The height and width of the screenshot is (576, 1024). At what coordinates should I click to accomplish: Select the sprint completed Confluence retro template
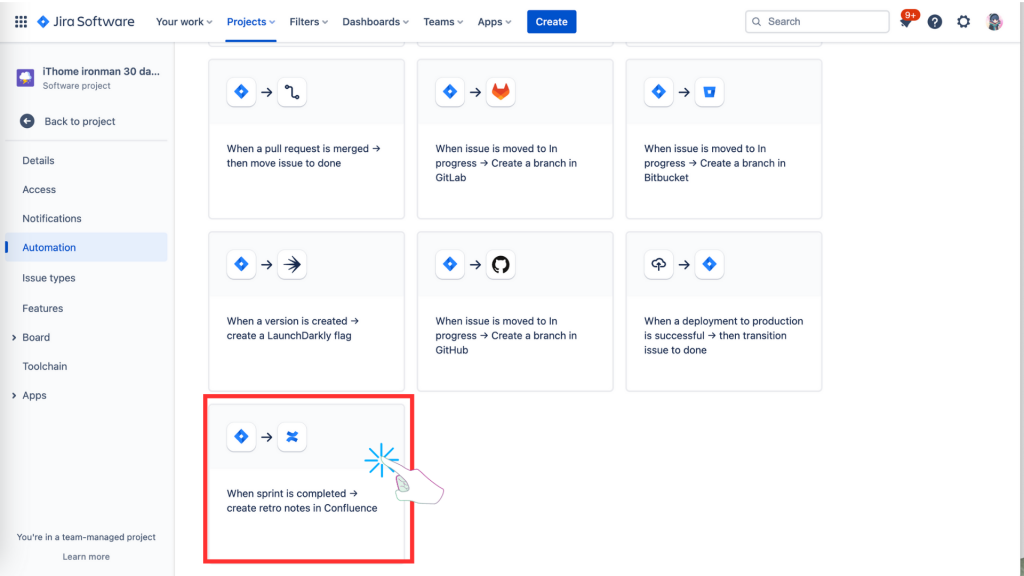pos(307,481)
